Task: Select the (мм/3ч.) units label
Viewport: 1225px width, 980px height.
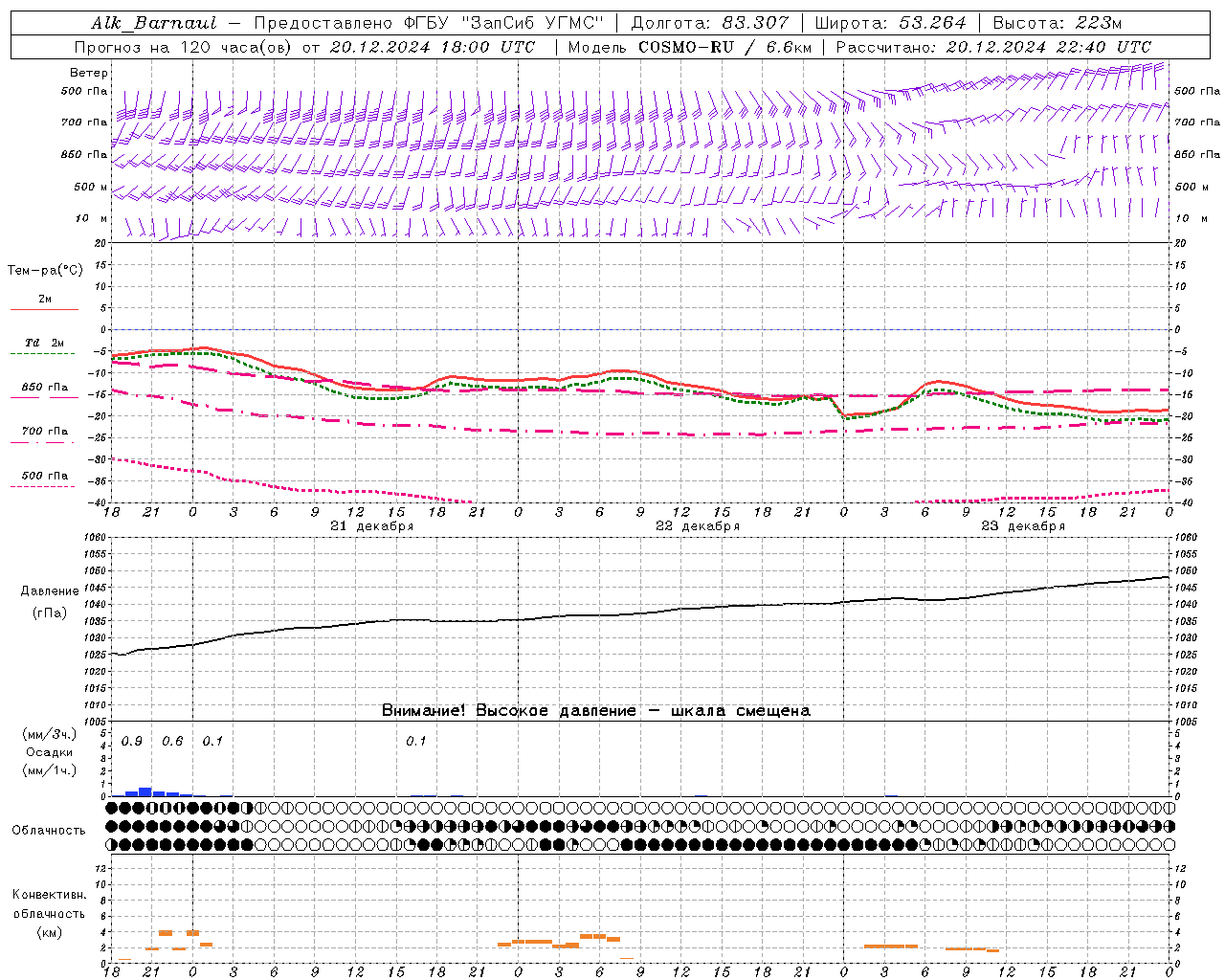Action: tap(49, 735)
